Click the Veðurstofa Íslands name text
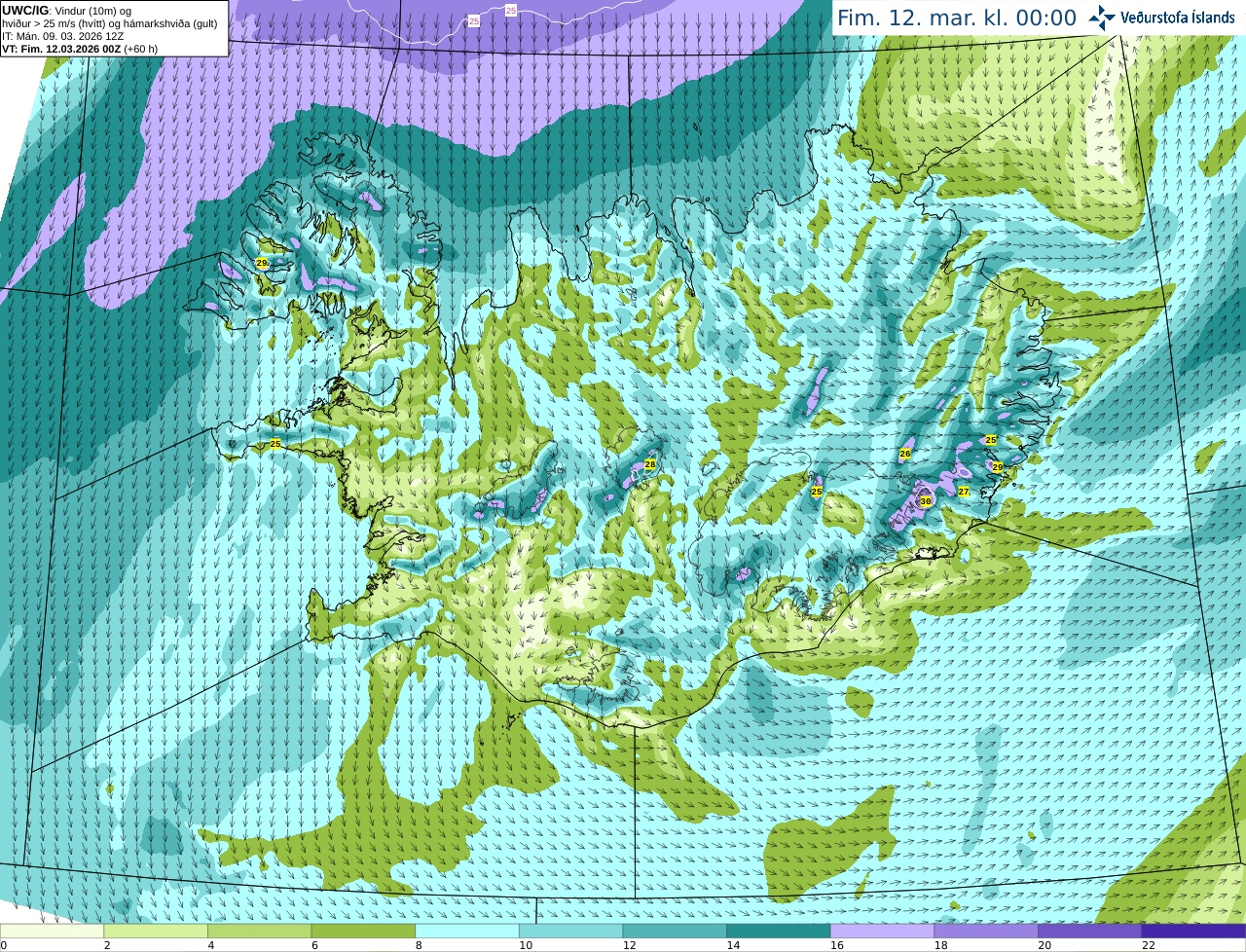This screenshot has width=1246, height=952. click(x=1178, y=18)
